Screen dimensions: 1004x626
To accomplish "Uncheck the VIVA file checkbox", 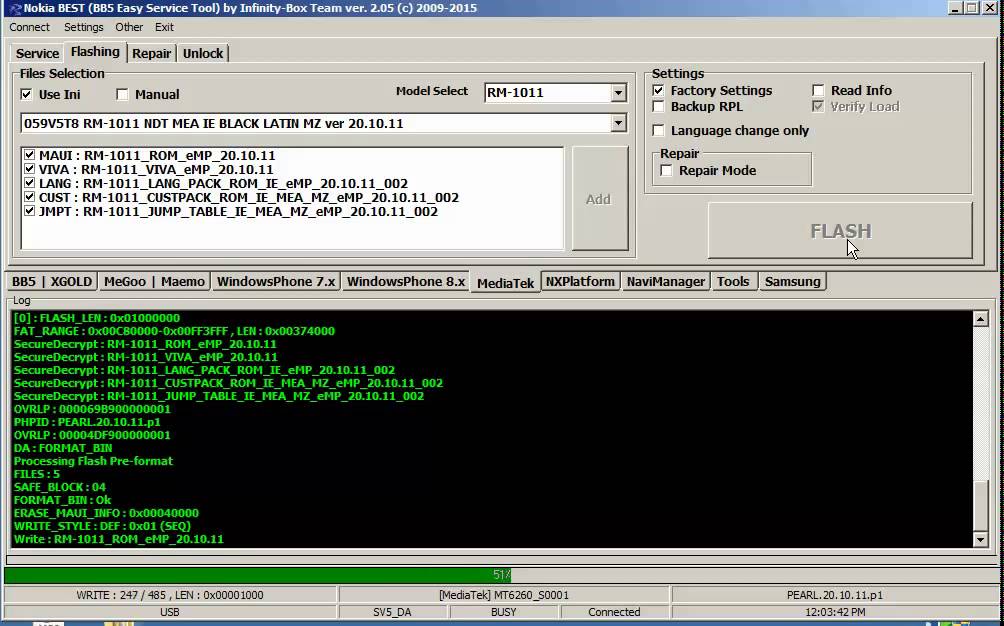I will pos(29,169).
